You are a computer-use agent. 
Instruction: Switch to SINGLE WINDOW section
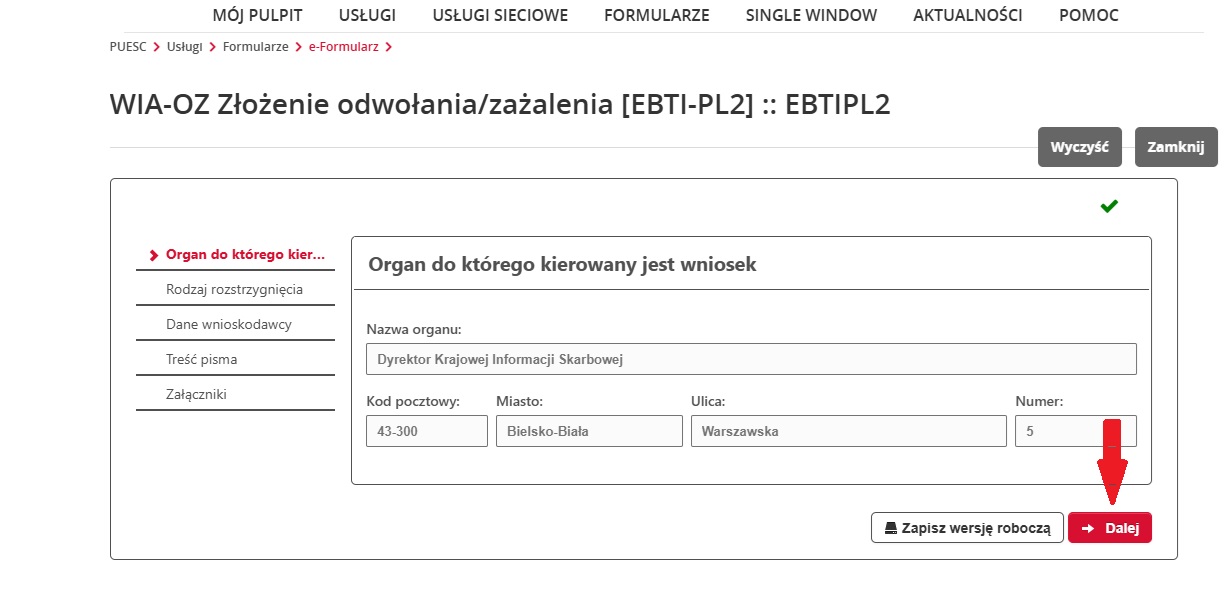811,15
